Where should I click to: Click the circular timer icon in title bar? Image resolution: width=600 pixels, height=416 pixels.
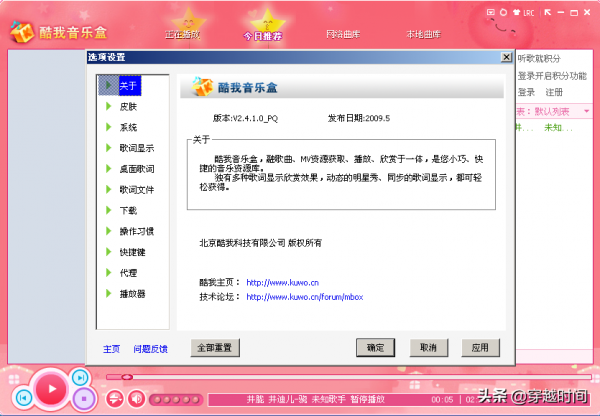(x=504, y=12)
